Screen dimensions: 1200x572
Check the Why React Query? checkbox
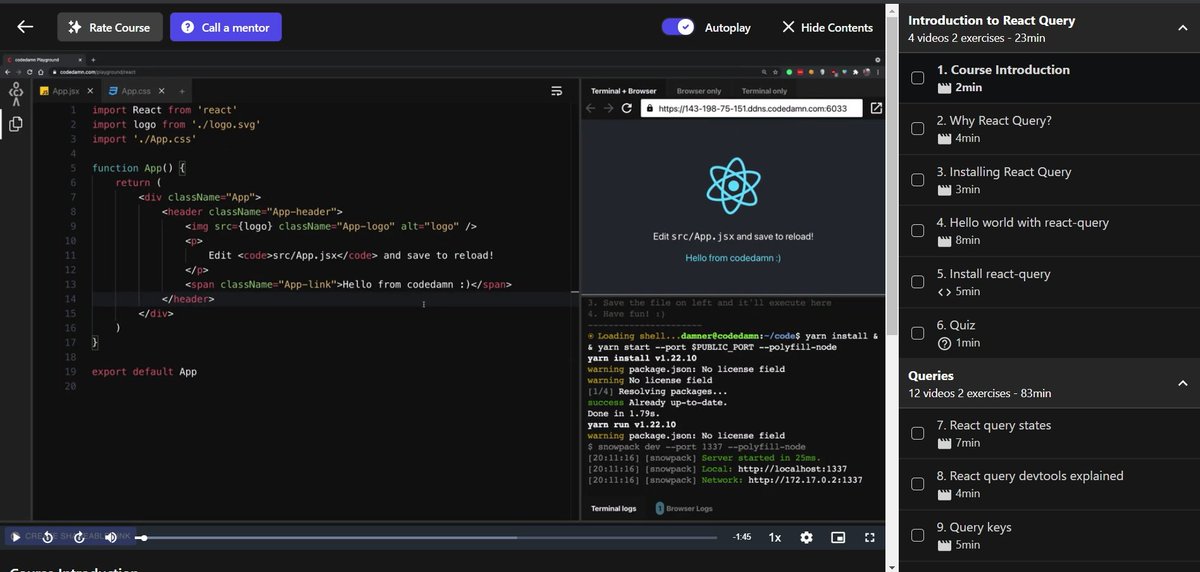(x=917, y=129)
